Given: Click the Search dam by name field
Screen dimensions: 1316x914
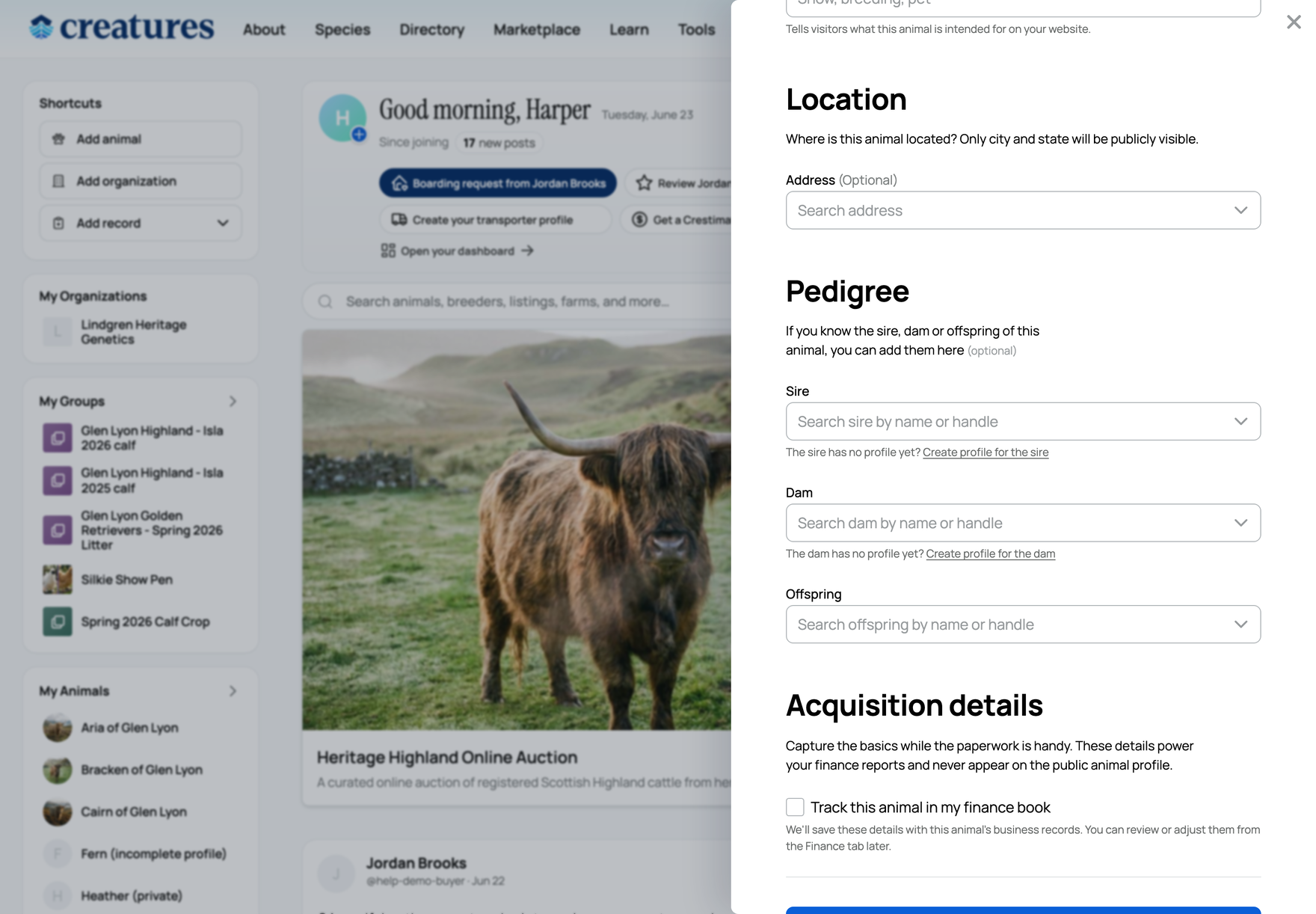Looking at the screenshot, I should click(x=1023, y=523).
